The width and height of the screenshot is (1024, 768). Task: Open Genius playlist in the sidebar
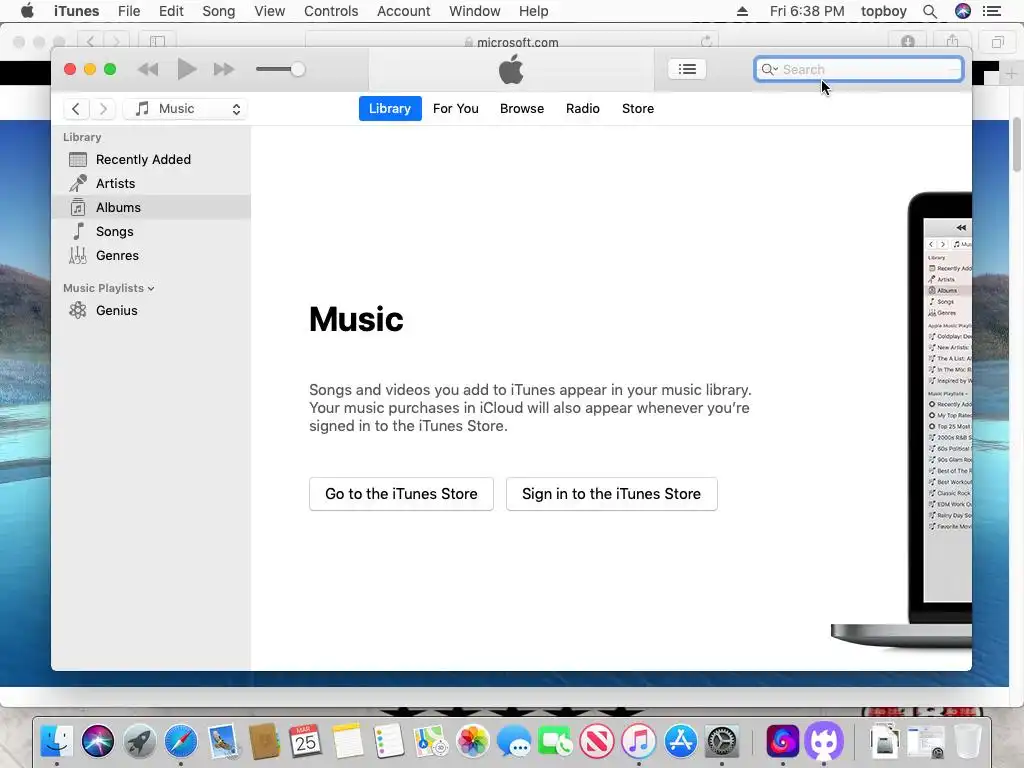151,310
